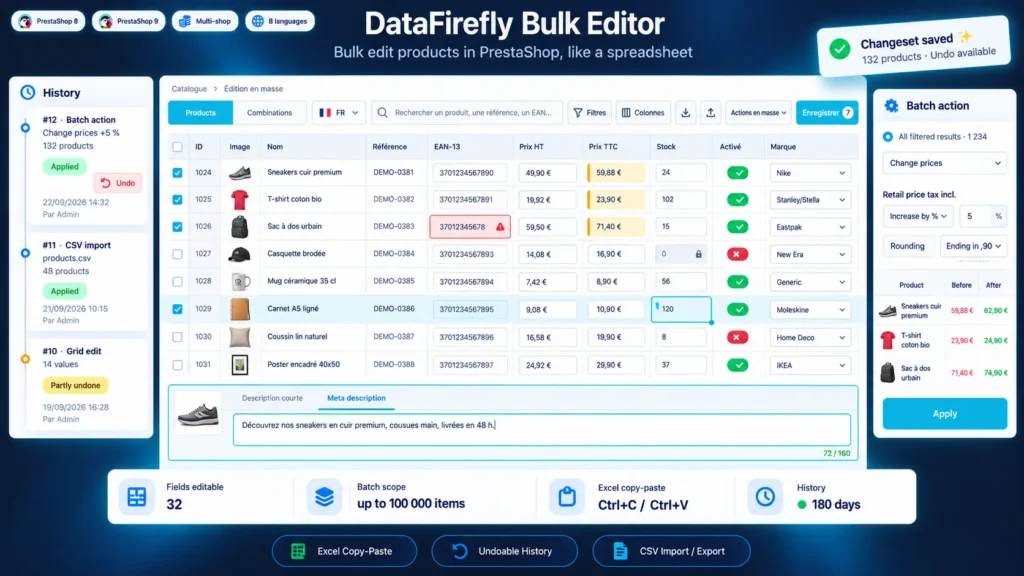This screenshot has width=1024, height=576.
Task: Click the Carnet A5 ligné notebook image
Action: click(x=240, y=309)
